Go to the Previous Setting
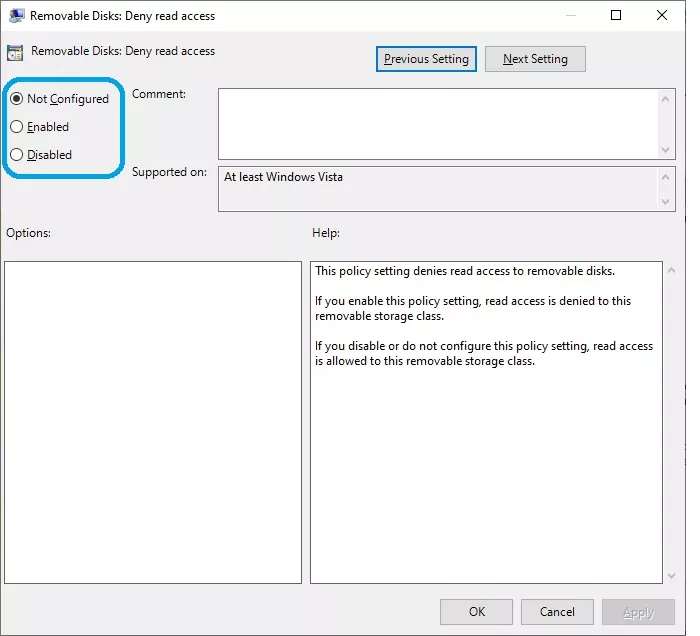 click(426, 59)
